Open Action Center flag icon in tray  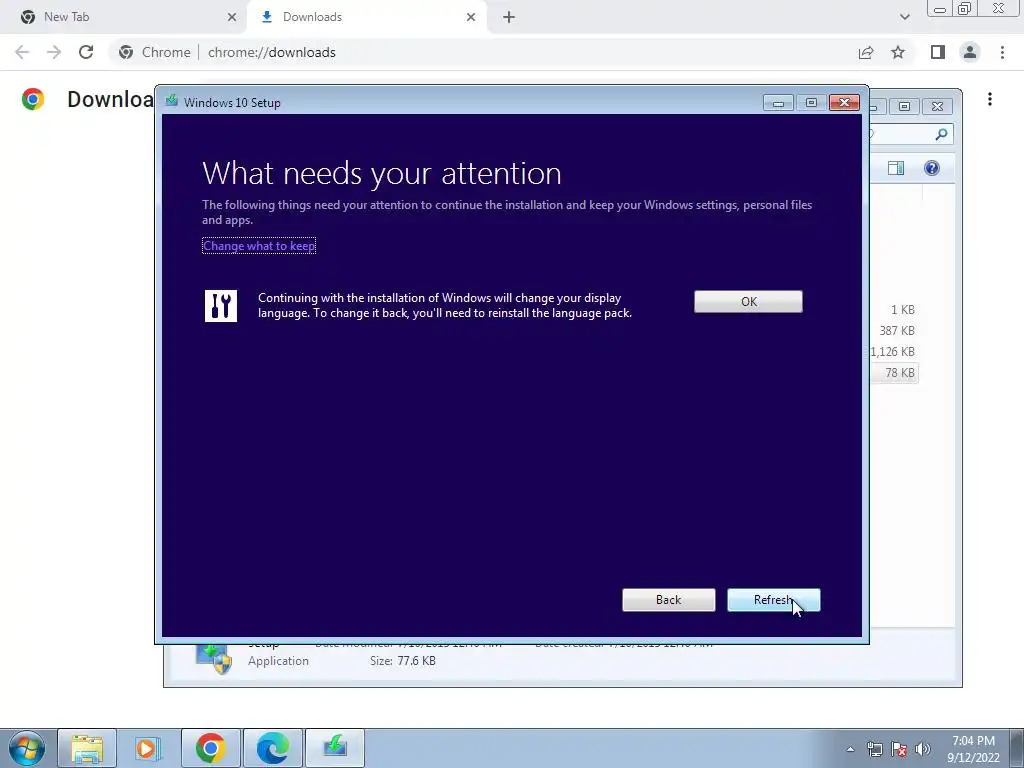[x=899, y=750]
